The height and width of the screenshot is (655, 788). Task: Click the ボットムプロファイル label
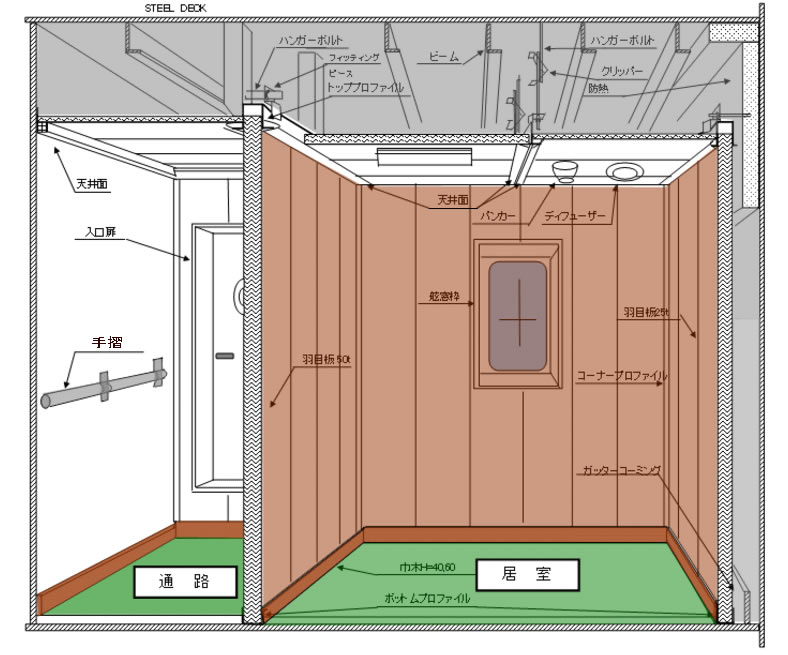(x=432, y=597)
